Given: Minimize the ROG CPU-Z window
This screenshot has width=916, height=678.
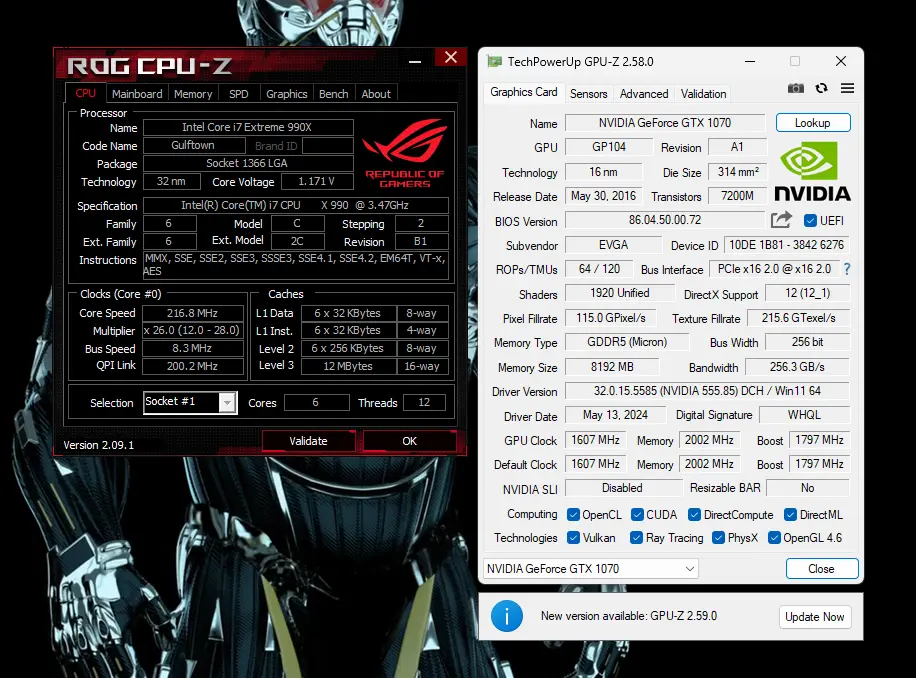Looking at the screenshot, I should coord(415,61).
